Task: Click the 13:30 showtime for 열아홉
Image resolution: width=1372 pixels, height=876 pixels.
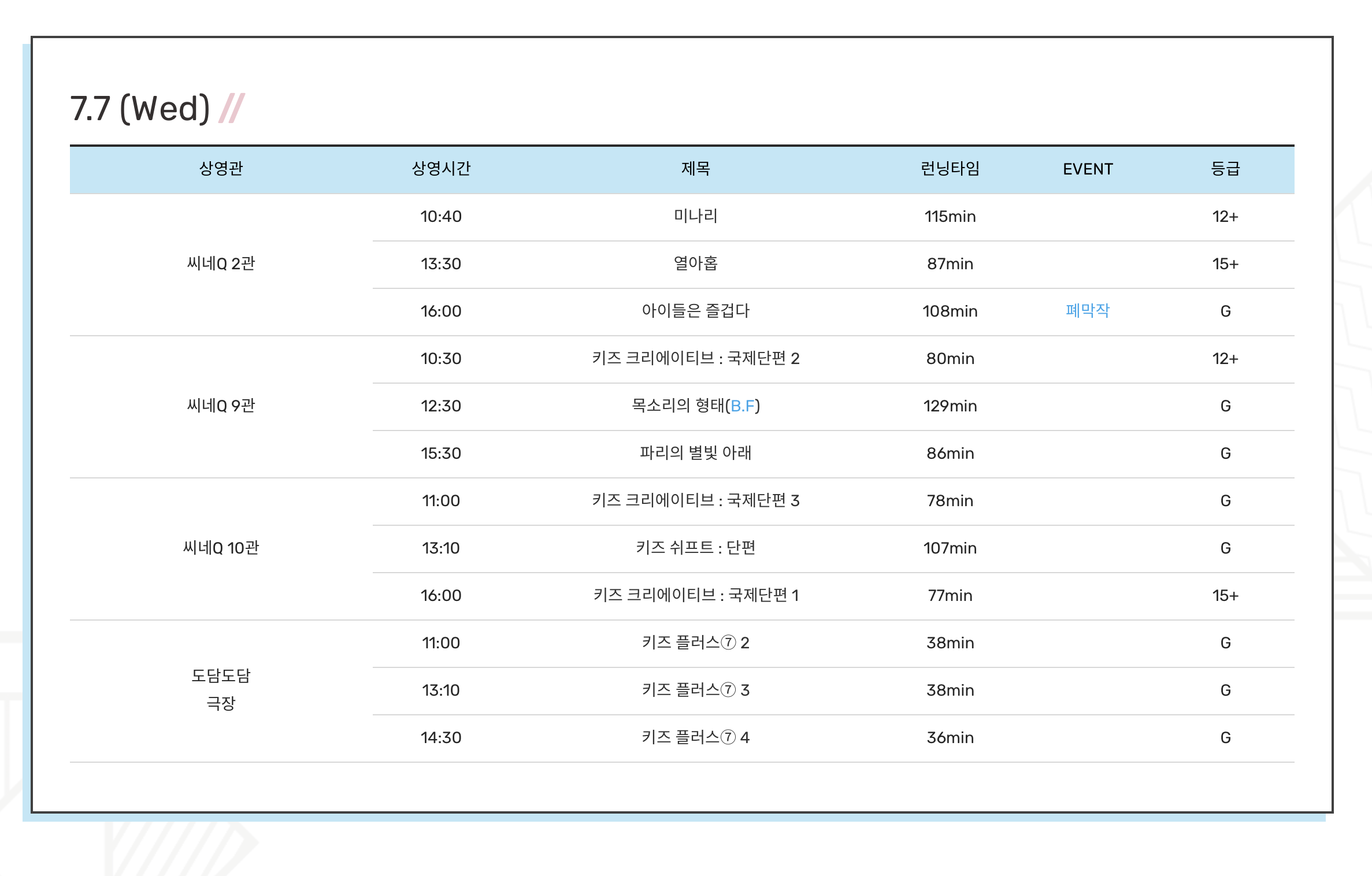Action: 441,263
